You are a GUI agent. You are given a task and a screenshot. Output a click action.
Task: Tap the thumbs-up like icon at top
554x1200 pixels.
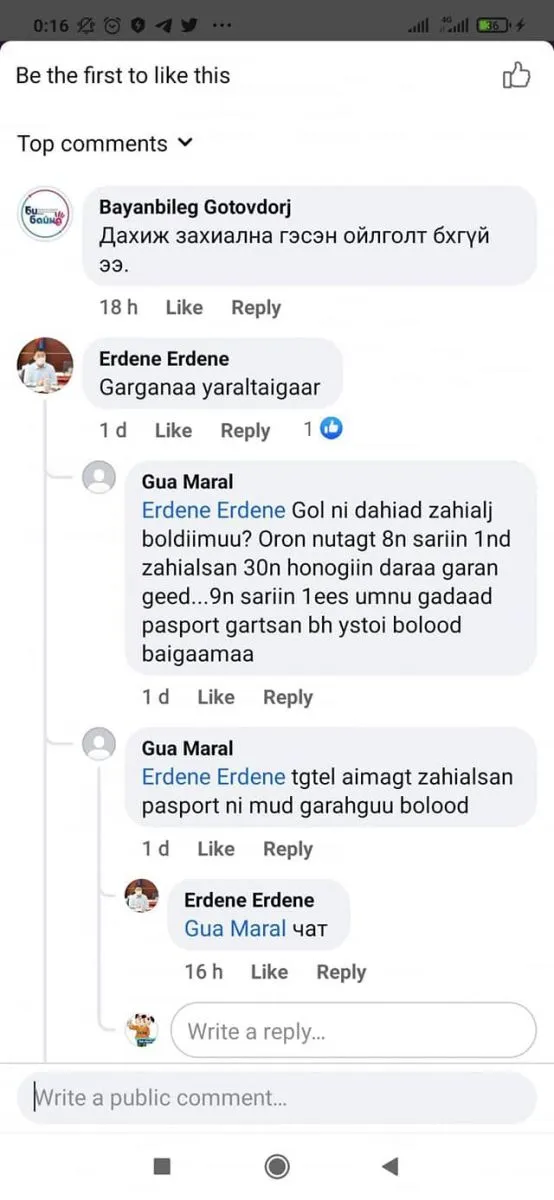pyautogui.click(x=516, y=75)
